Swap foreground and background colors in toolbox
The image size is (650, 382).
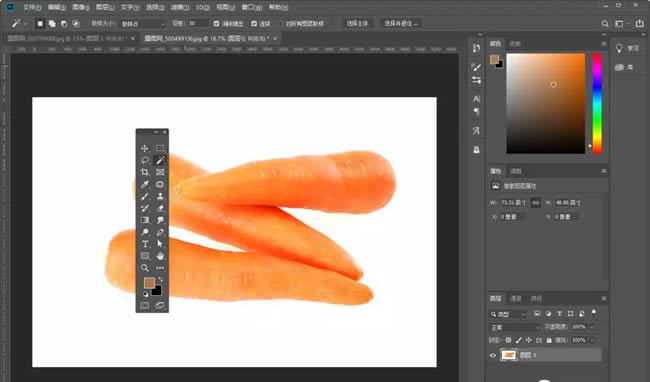point(160,279)
